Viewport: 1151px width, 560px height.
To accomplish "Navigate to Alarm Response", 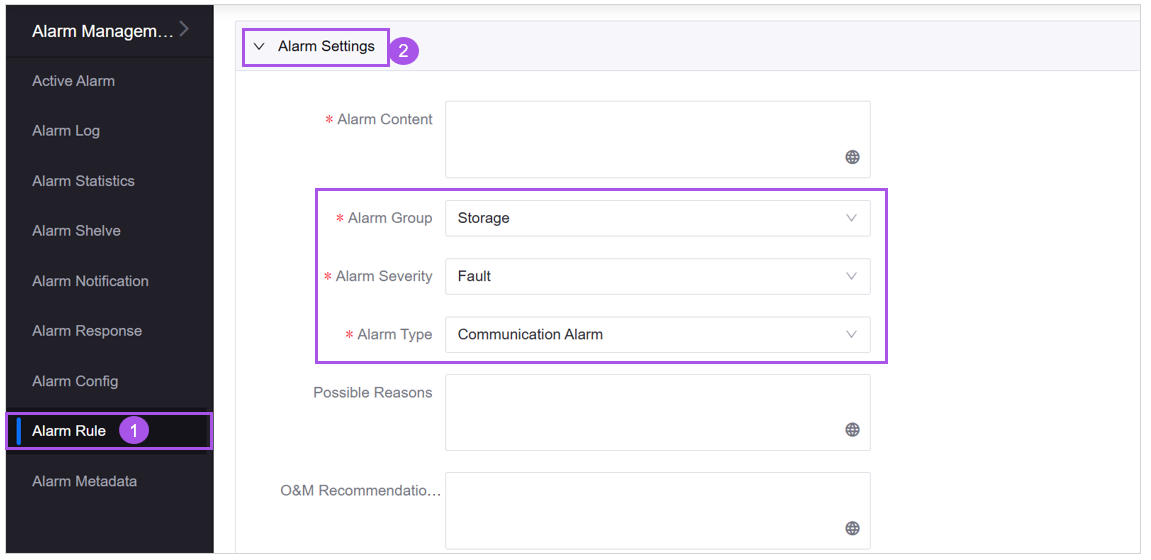I will click(87, 331).
